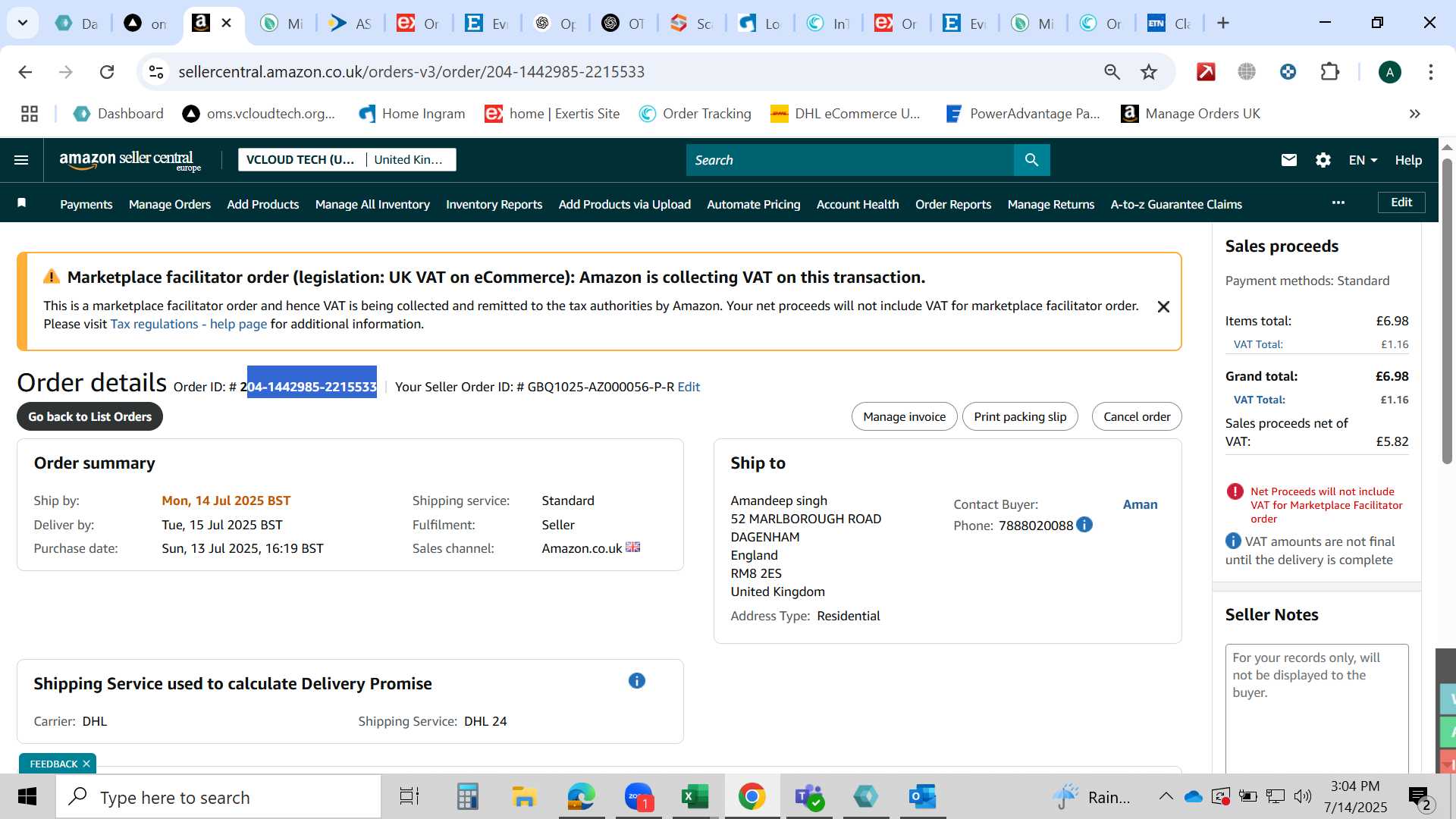Click the Seller Notes text area
The width and height of the screenshot is (1456, 819).
1316,709
